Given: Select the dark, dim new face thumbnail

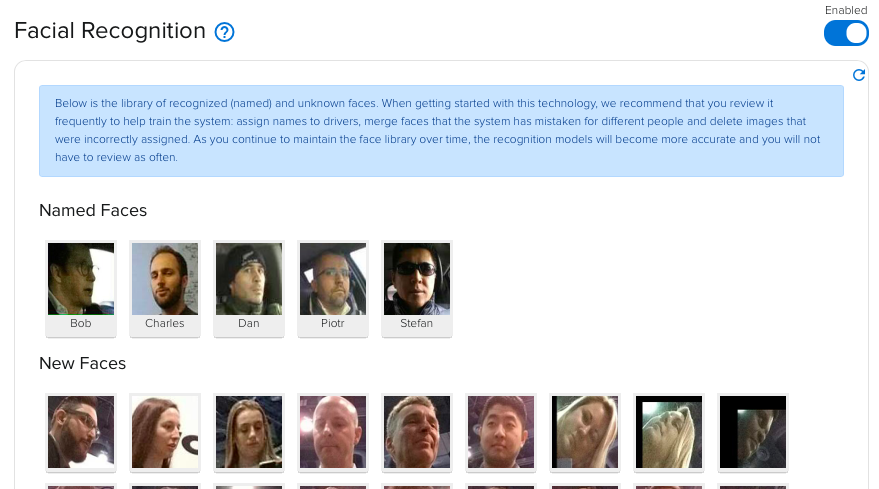Looking at the screenshot, I should pos(753,432).
